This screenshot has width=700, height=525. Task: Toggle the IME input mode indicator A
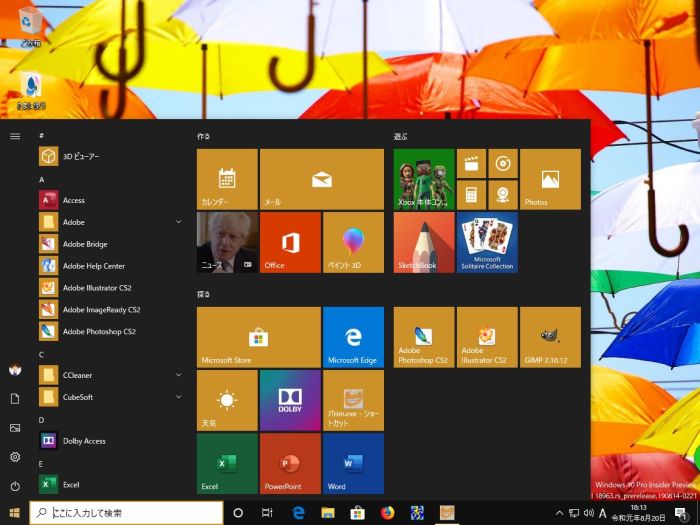click(603, 513)
